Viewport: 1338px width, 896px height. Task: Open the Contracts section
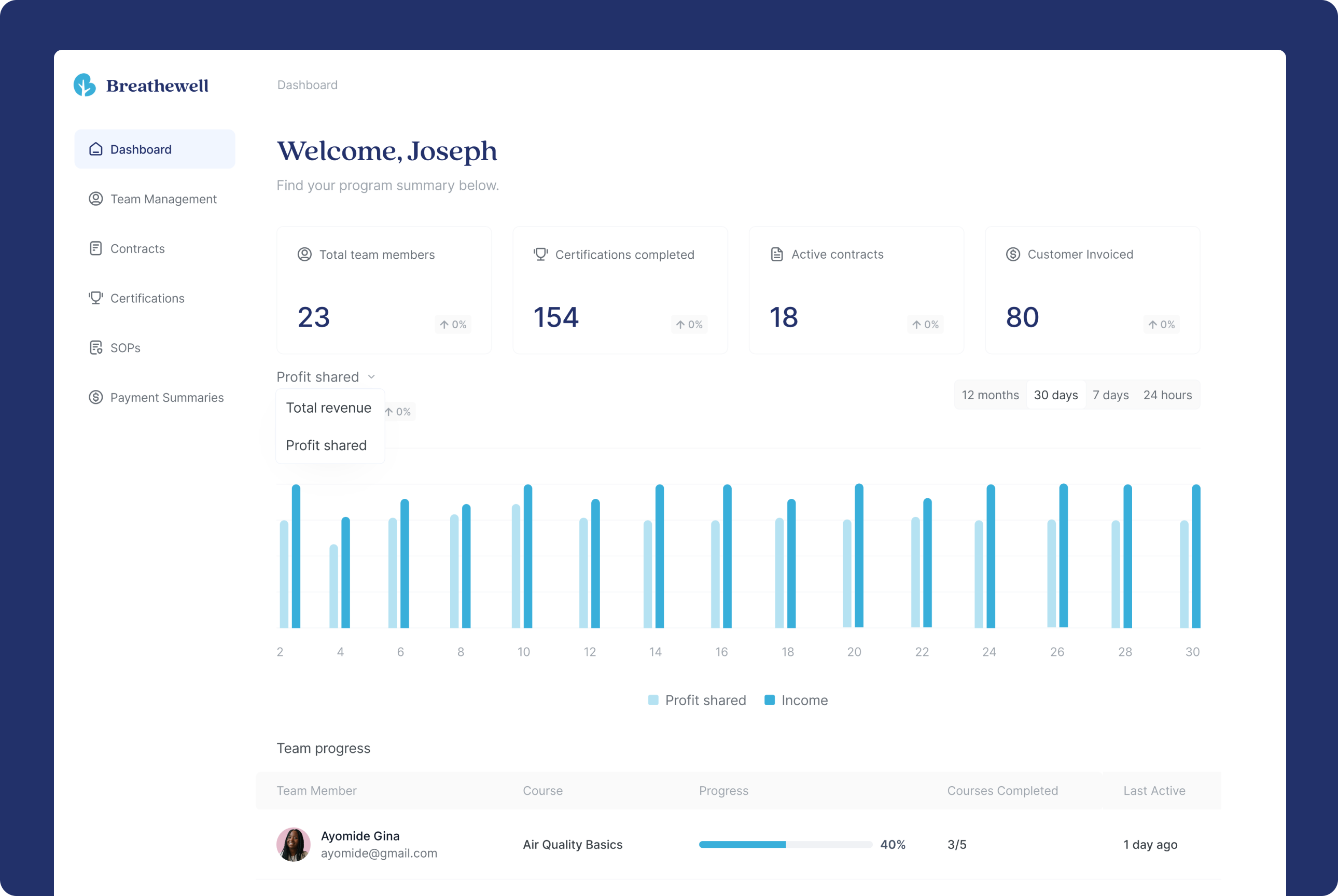(155, 248)
